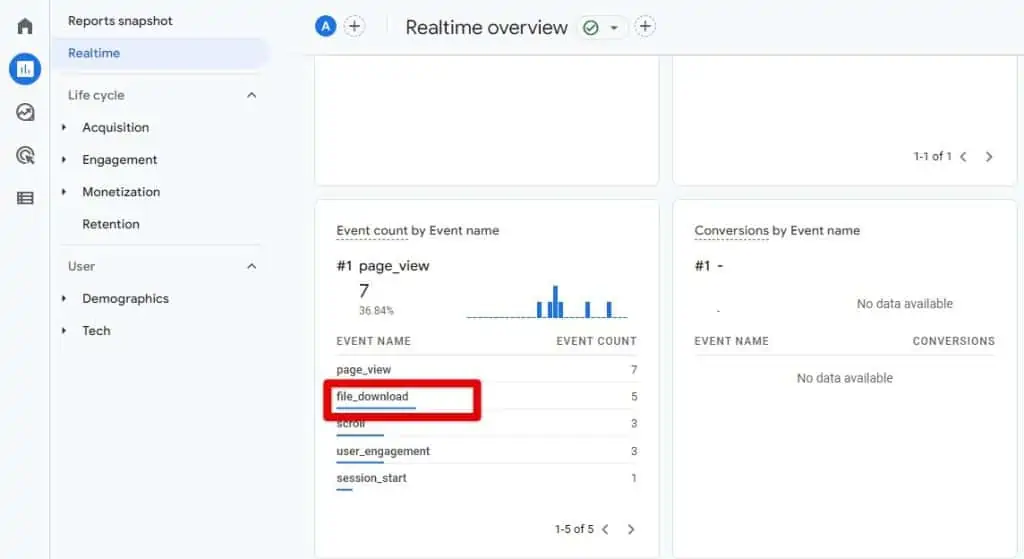Click the page_view sparkline bar chart
The width and height of the screenshot is (1024, 559).
547,302
